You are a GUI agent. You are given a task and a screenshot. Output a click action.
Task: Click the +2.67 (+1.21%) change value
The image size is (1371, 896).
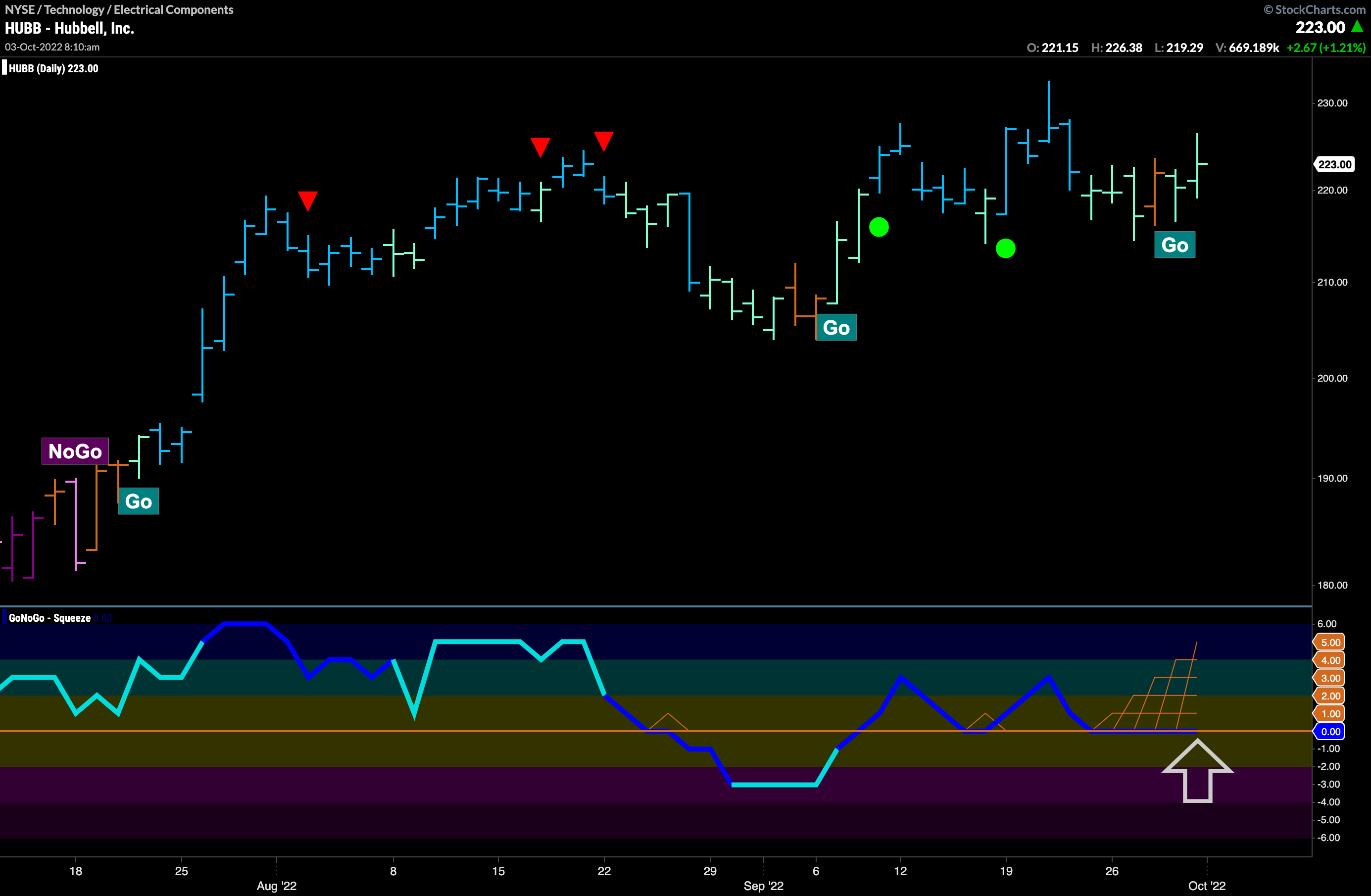(x=1326, y=48)
